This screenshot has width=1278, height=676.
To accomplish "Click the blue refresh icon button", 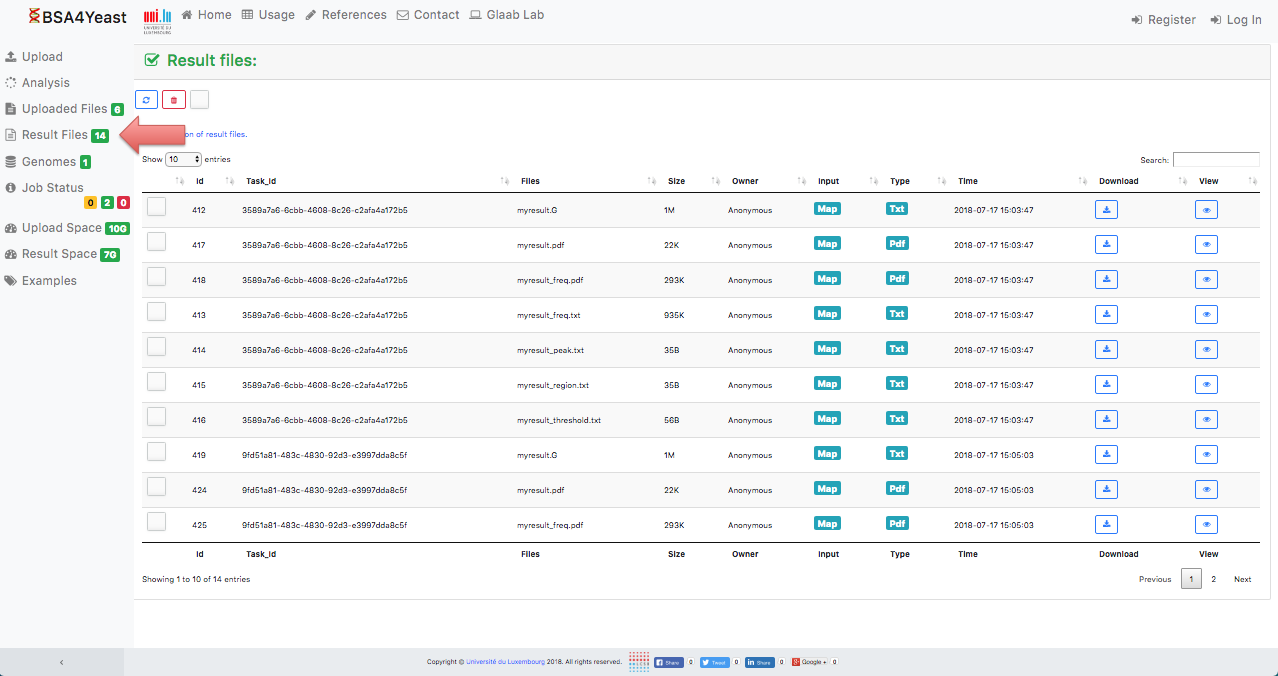I will point(146,99).
